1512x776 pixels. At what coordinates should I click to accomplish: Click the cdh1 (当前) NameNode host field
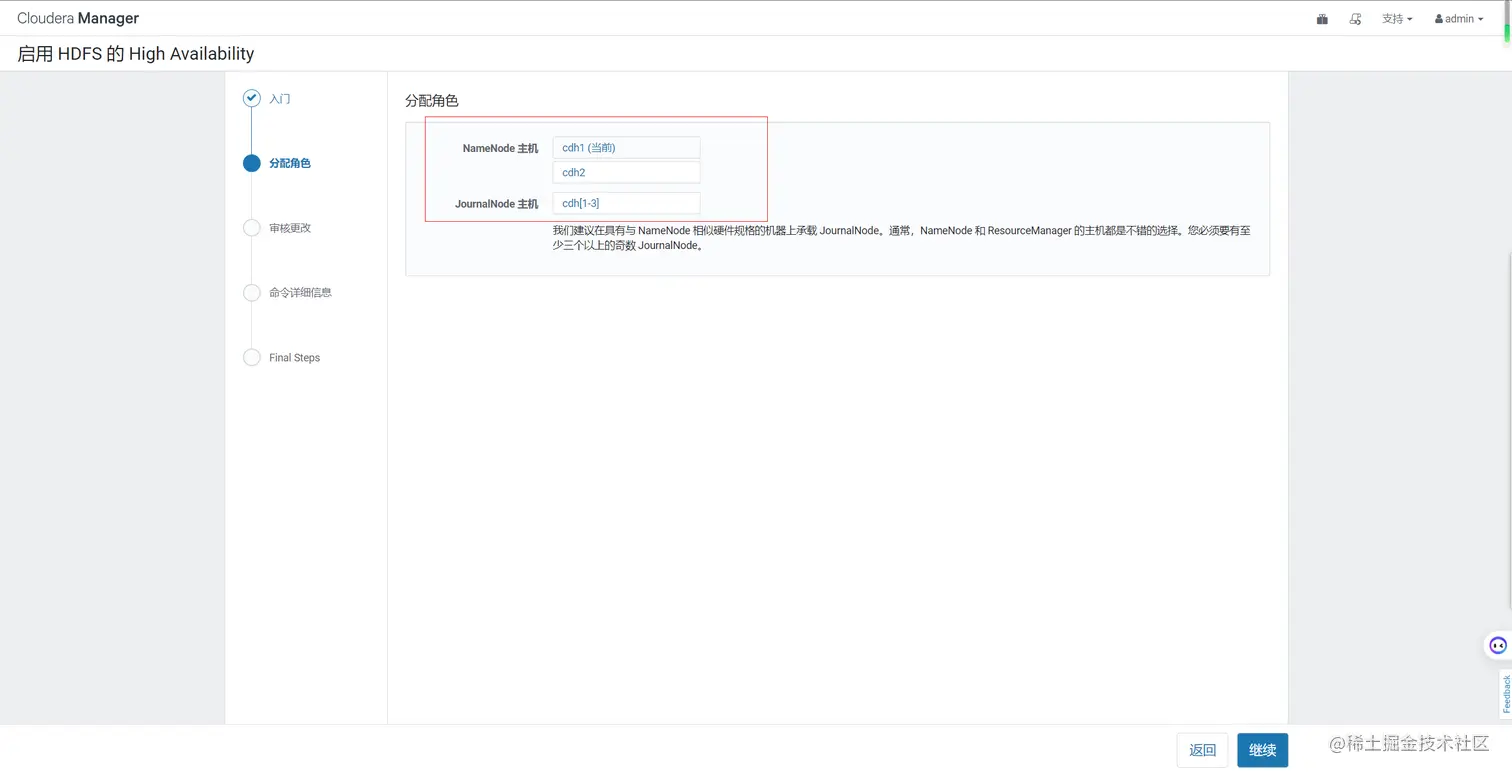pos(626,148)
